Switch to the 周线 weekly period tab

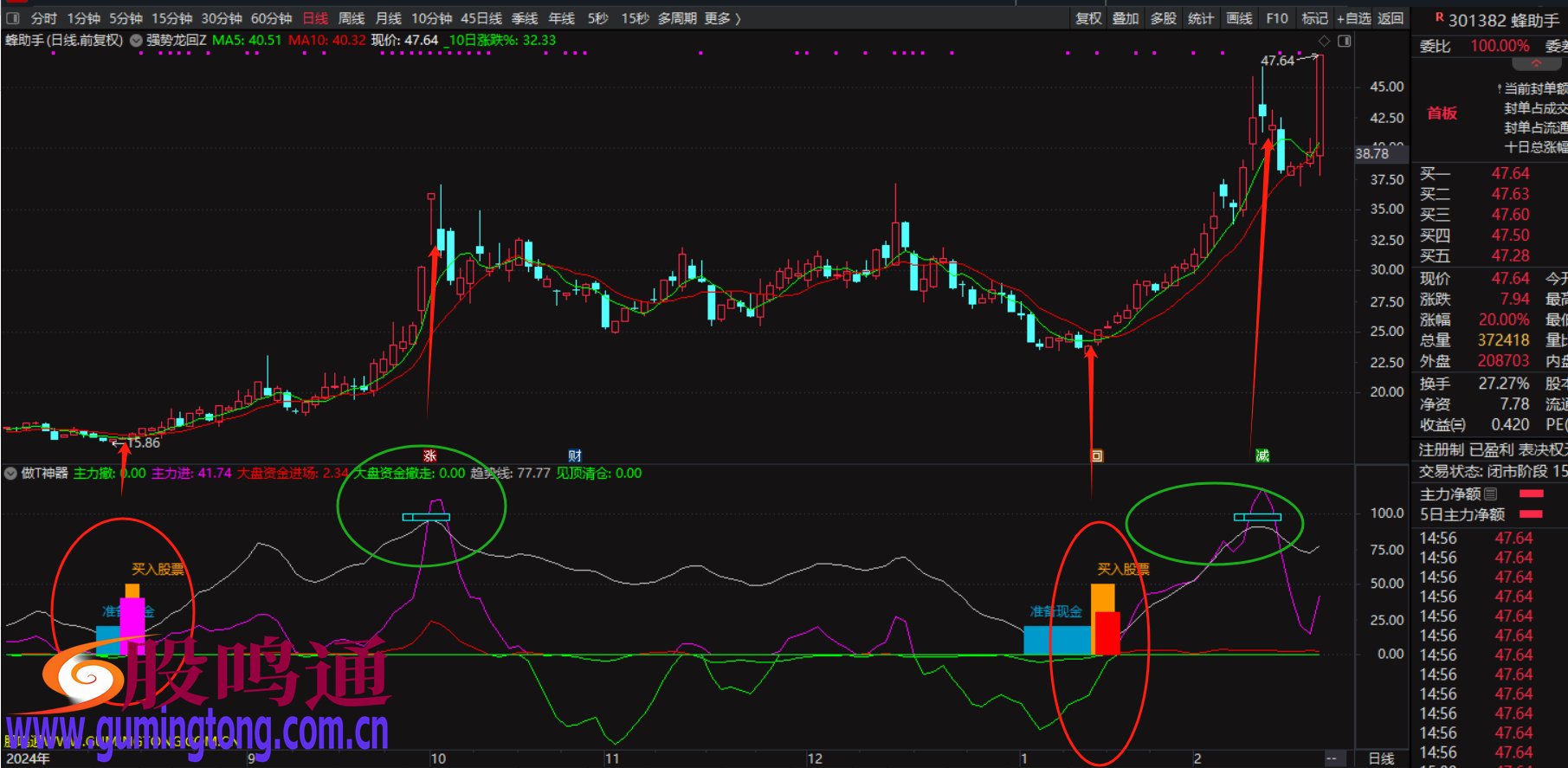click(x=351, y=18)
